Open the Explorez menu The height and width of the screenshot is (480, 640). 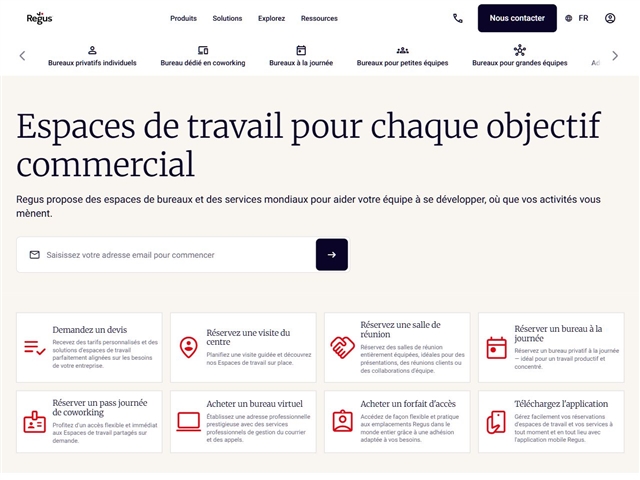(x=271, y=18)
